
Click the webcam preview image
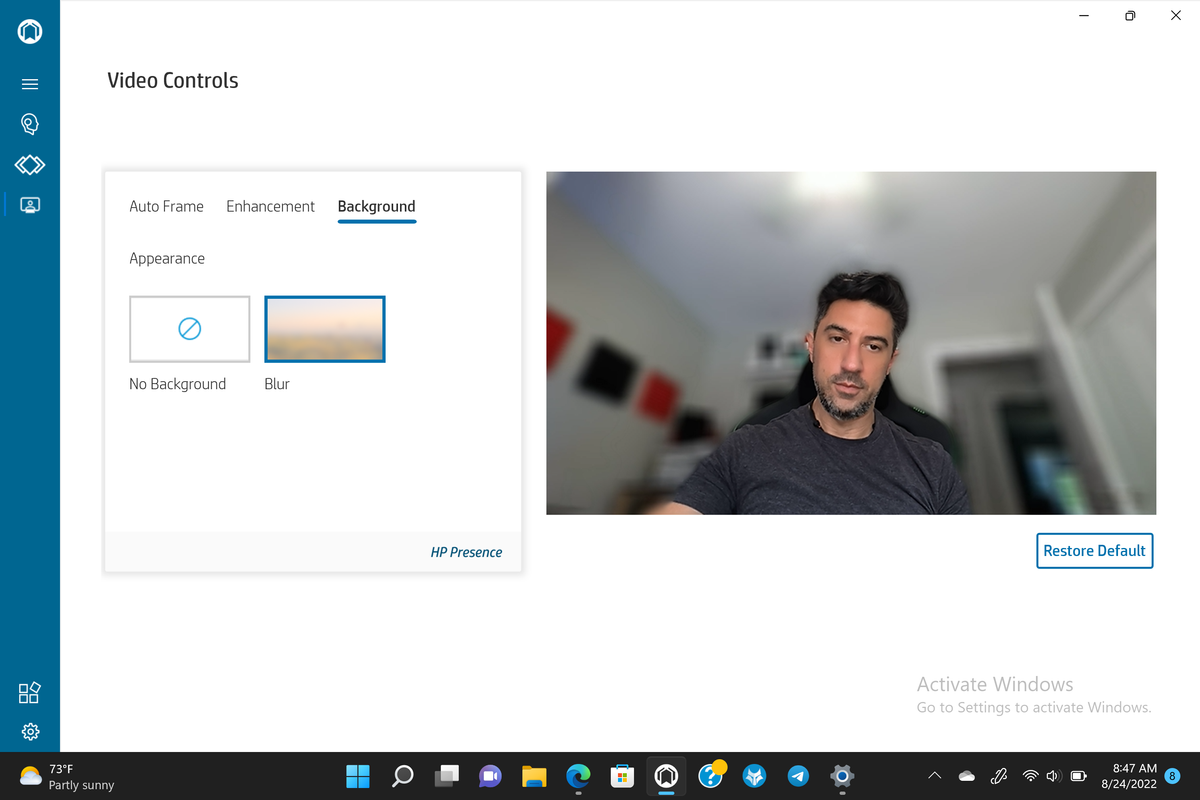[851, 343]
